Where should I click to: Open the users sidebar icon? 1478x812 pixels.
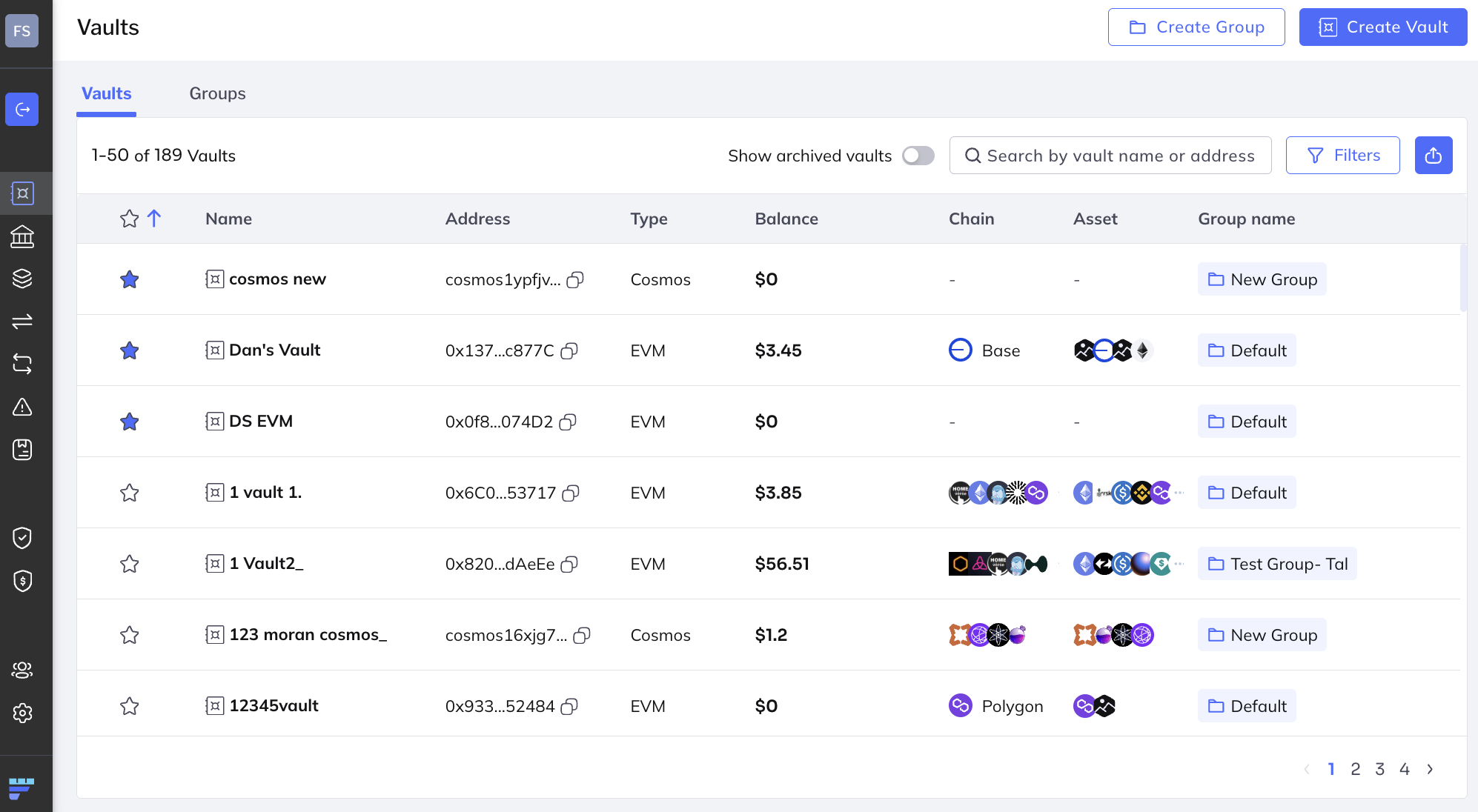(x=22, y=670)
